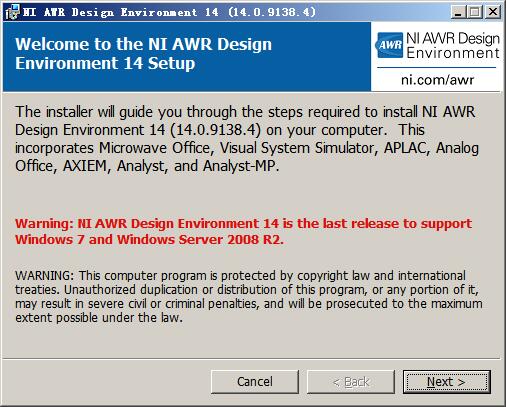
Task: Click the maximize window icon
Action: (475, 12)
